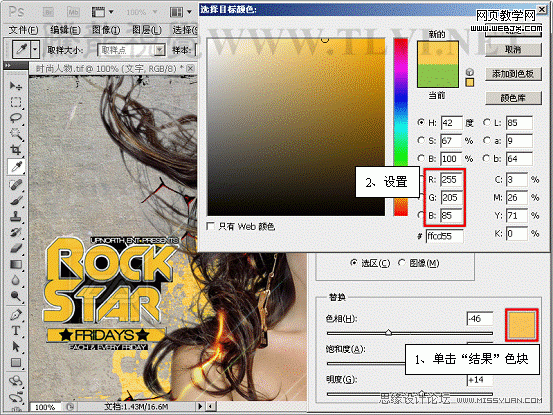Click the 色相(H) hue slider handle

click(x=388, y=332)
